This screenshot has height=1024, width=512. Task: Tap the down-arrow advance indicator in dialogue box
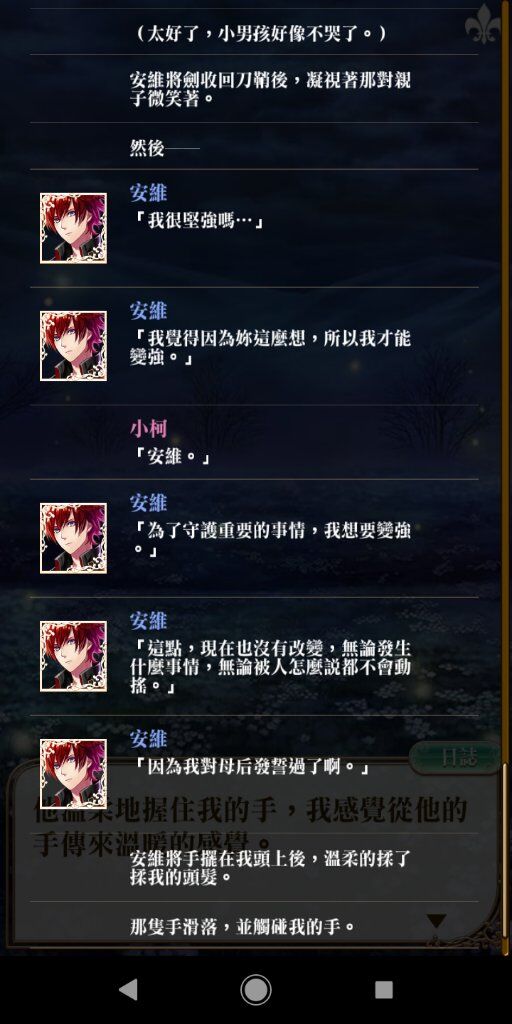click(x=436, y=921)
